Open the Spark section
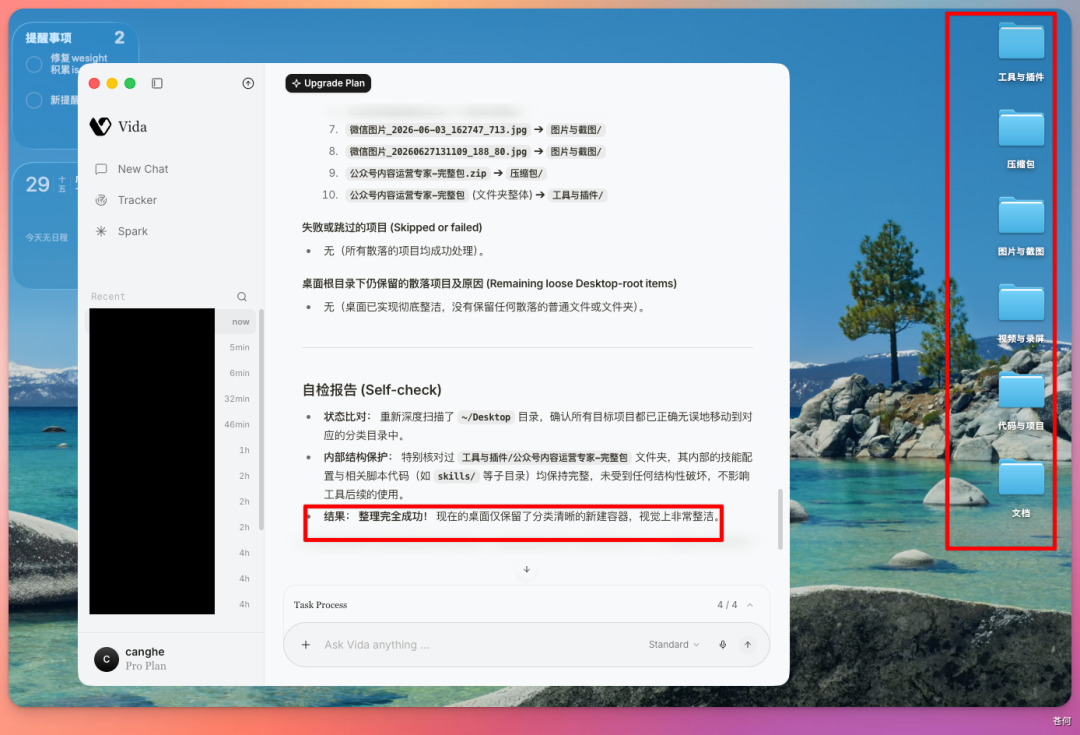 121,231
